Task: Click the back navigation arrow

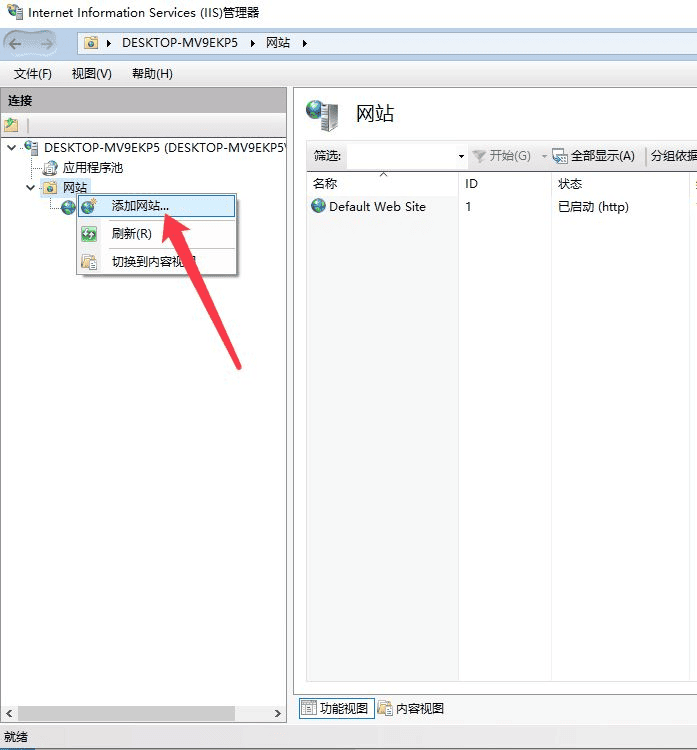Action: [x=15, y=44]
